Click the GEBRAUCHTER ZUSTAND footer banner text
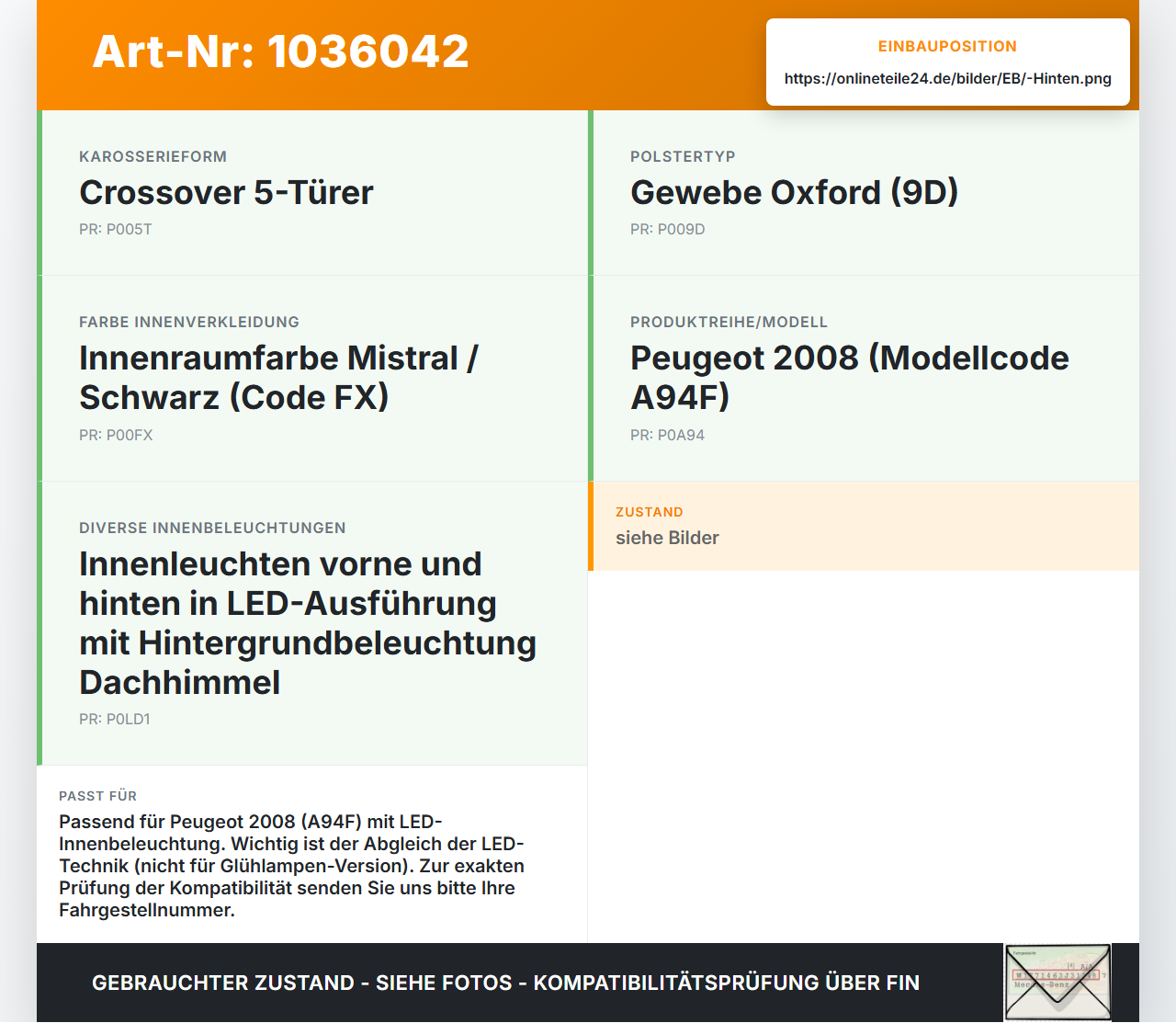Image resolution: width=1176 pixels, height=1023 pixels. click(x=505, y=983)
